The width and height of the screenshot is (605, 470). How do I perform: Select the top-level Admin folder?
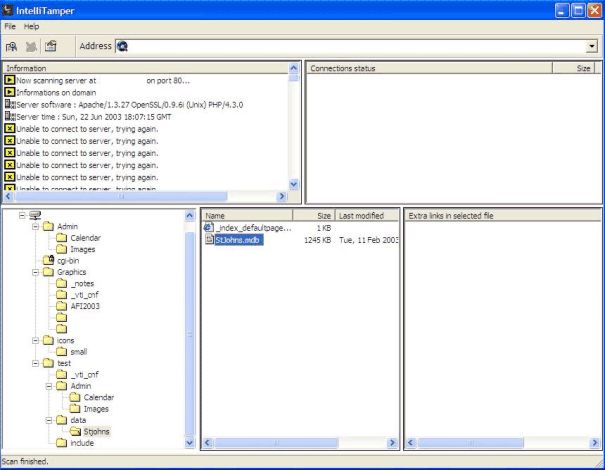tap(67, 227)
